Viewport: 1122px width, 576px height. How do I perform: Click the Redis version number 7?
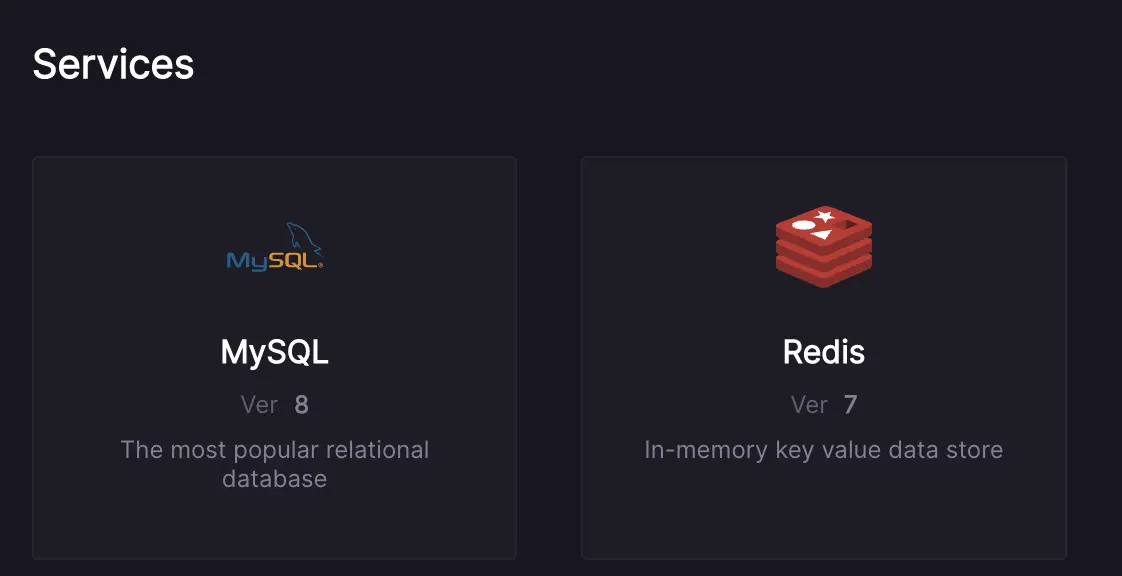(x=851, y=405)
